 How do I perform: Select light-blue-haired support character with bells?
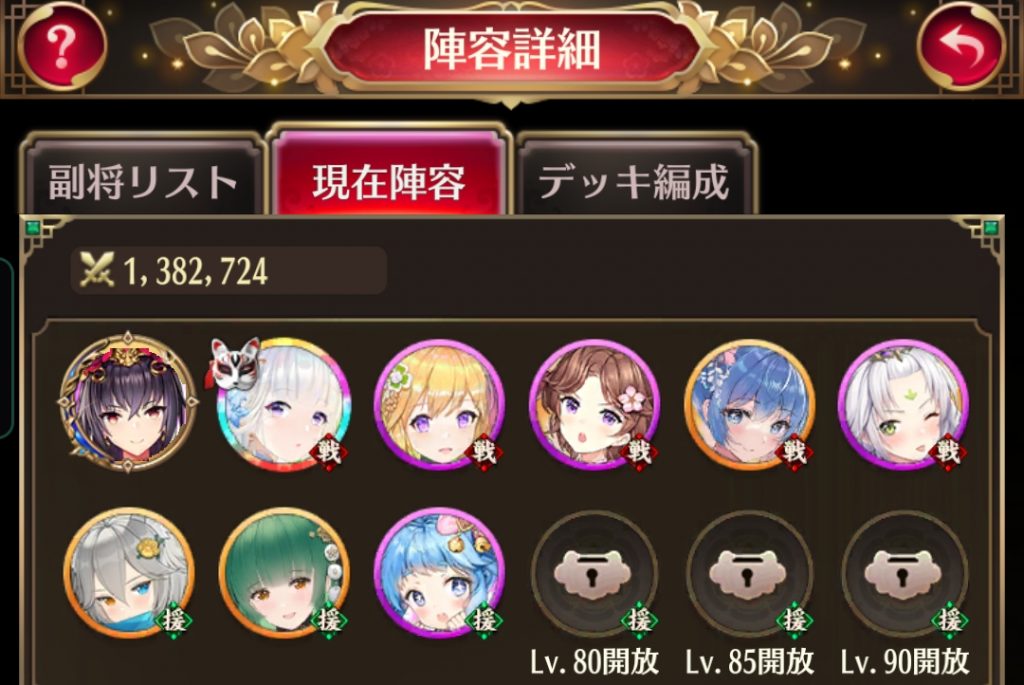[x=439, y=573]
